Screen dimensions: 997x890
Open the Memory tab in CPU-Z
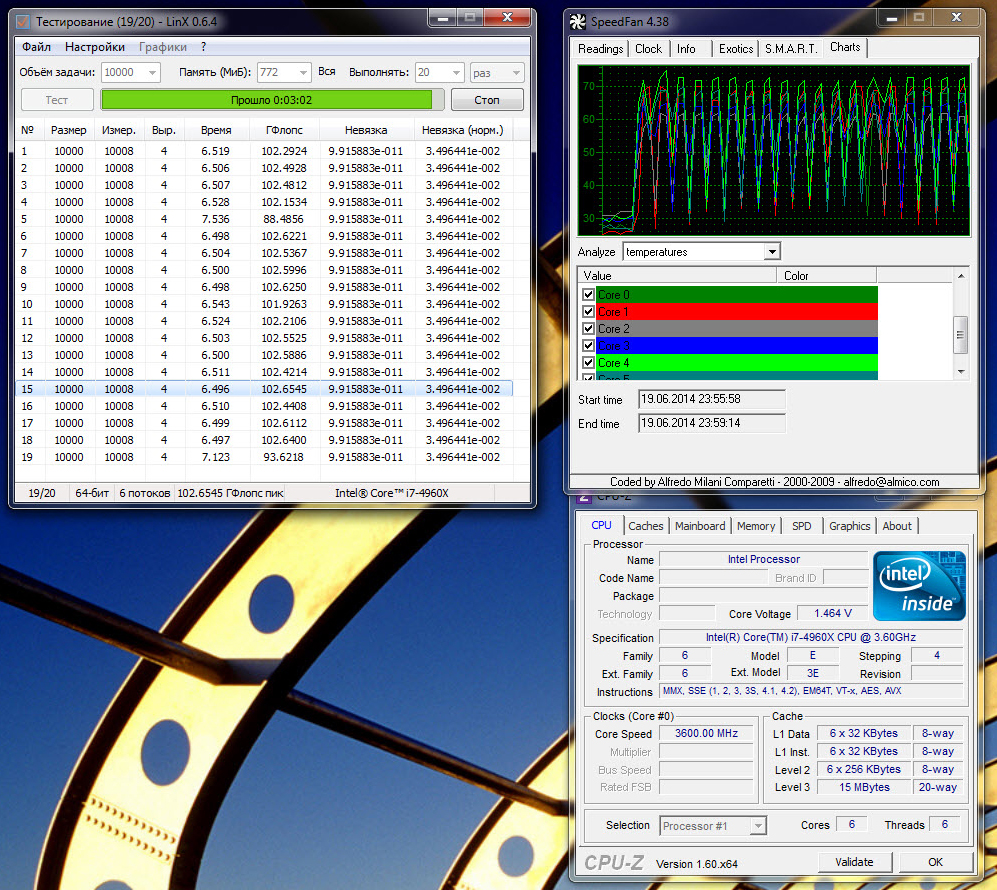click(756, 526)
